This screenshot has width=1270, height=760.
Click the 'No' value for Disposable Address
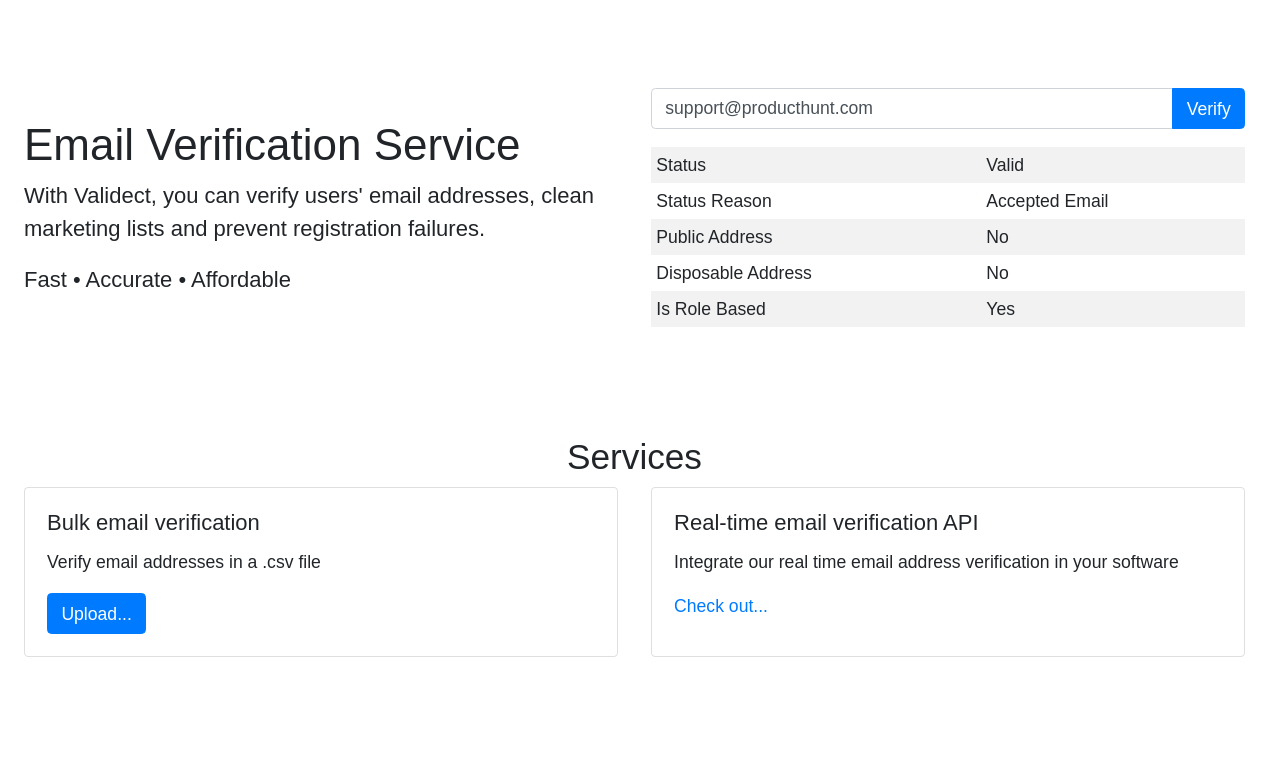pos(997,273)
